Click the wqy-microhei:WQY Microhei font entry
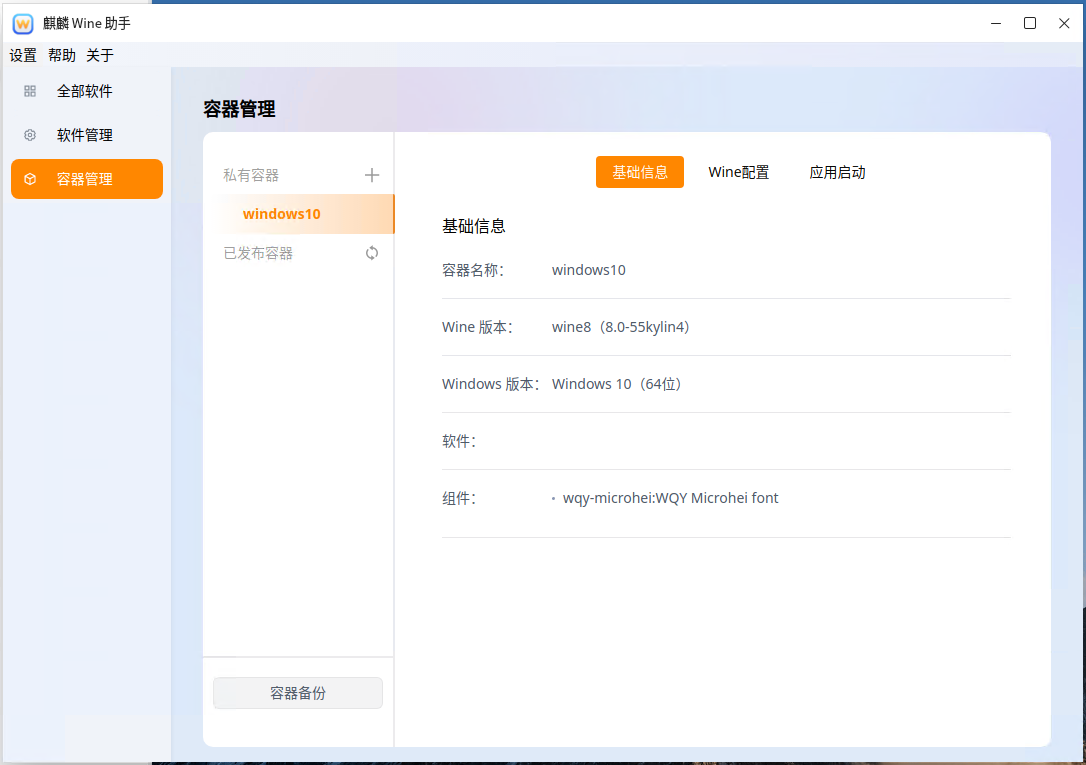 [x=670, y=498]
